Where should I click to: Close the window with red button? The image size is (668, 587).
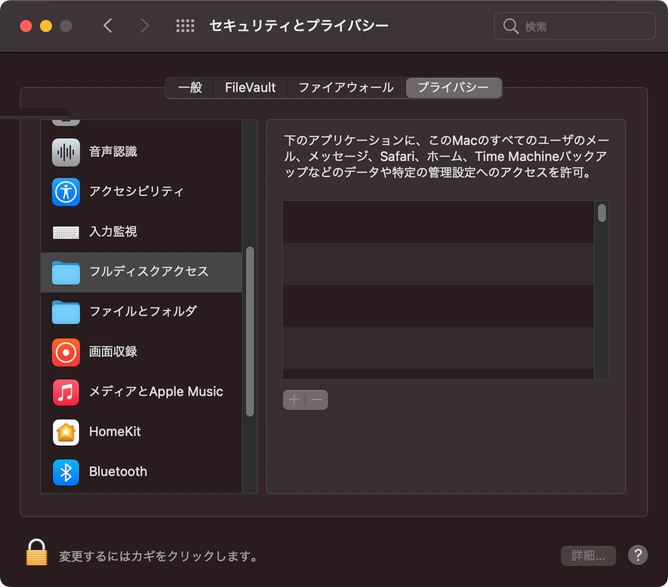tap(26, 26)
